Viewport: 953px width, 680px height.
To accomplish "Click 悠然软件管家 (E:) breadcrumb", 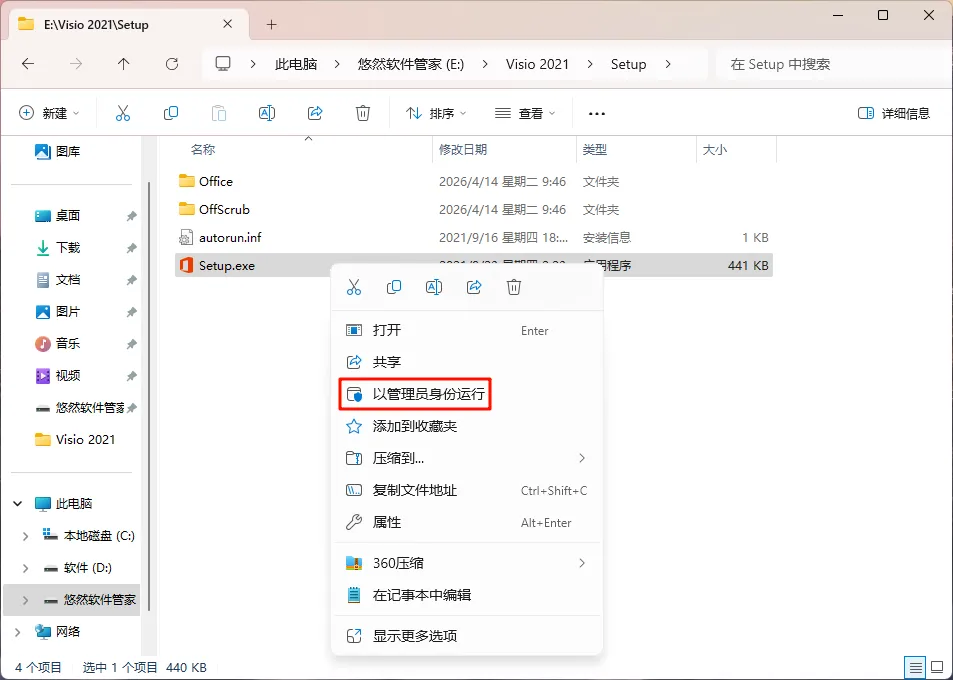I will point(411,64).
